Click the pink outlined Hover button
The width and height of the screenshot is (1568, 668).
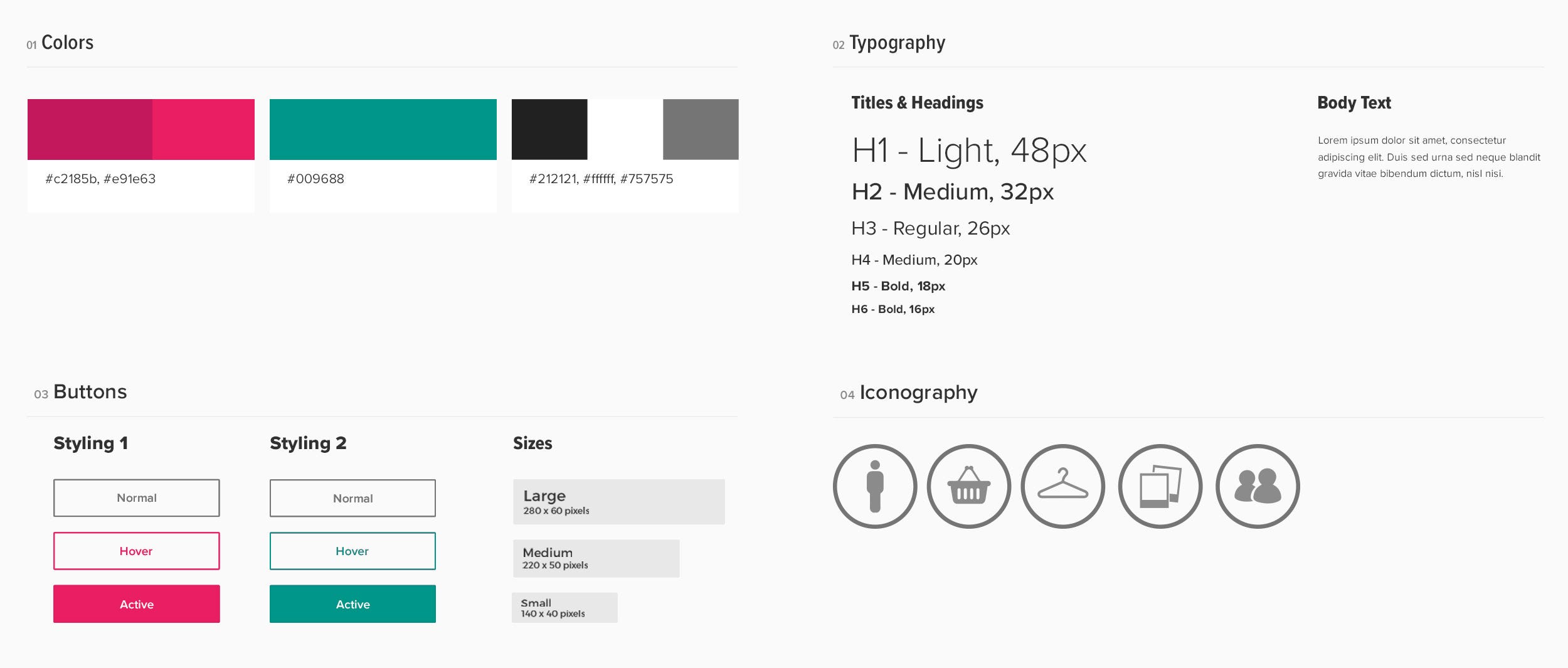tap(137, 551)
